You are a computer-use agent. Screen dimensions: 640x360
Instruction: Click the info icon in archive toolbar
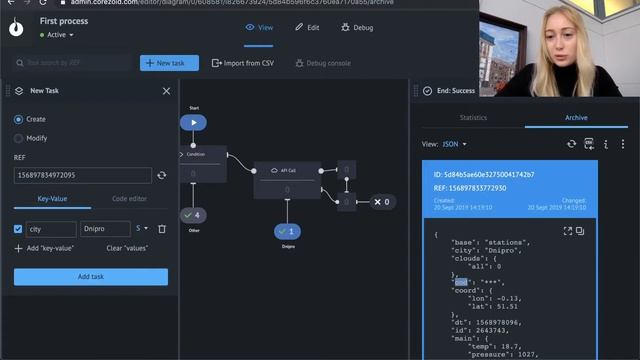(x=606, y=144)
